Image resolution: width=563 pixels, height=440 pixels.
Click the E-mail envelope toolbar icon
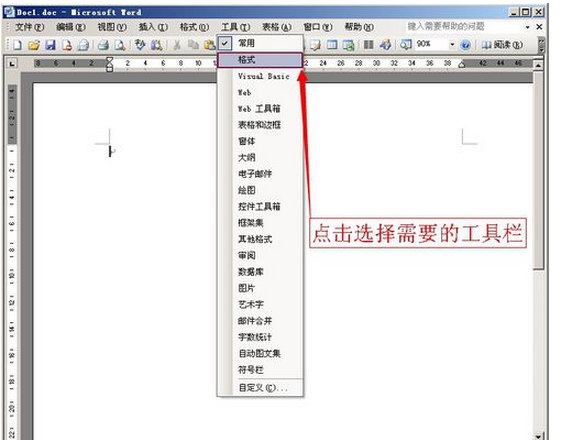pyautogui.click(x=83, y=45)
